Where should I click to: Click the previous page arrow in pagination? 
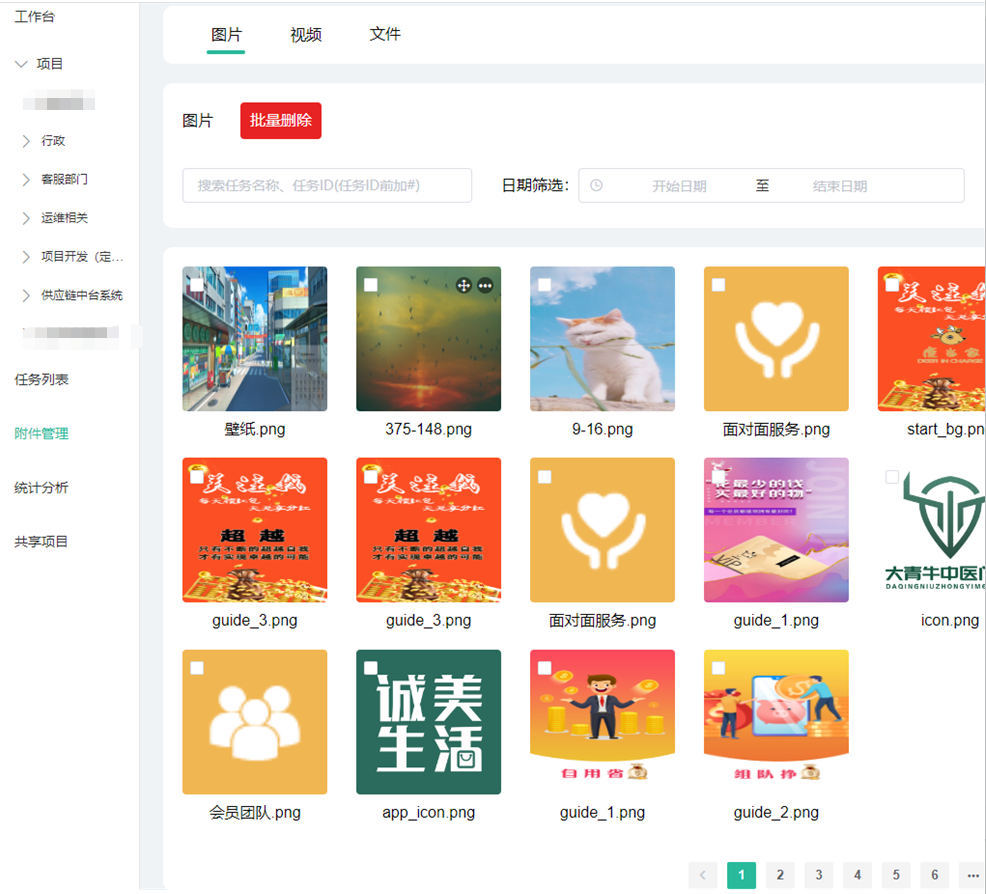click(703, 875)
